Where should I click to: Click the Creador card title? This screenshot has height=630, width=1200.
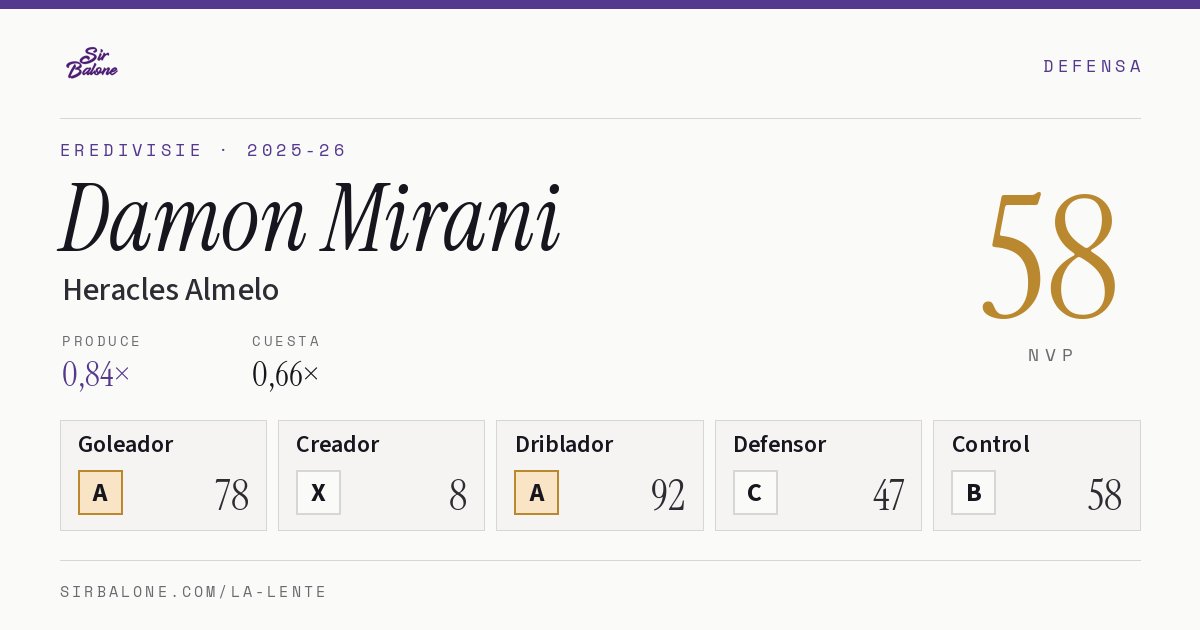point(338,444)
